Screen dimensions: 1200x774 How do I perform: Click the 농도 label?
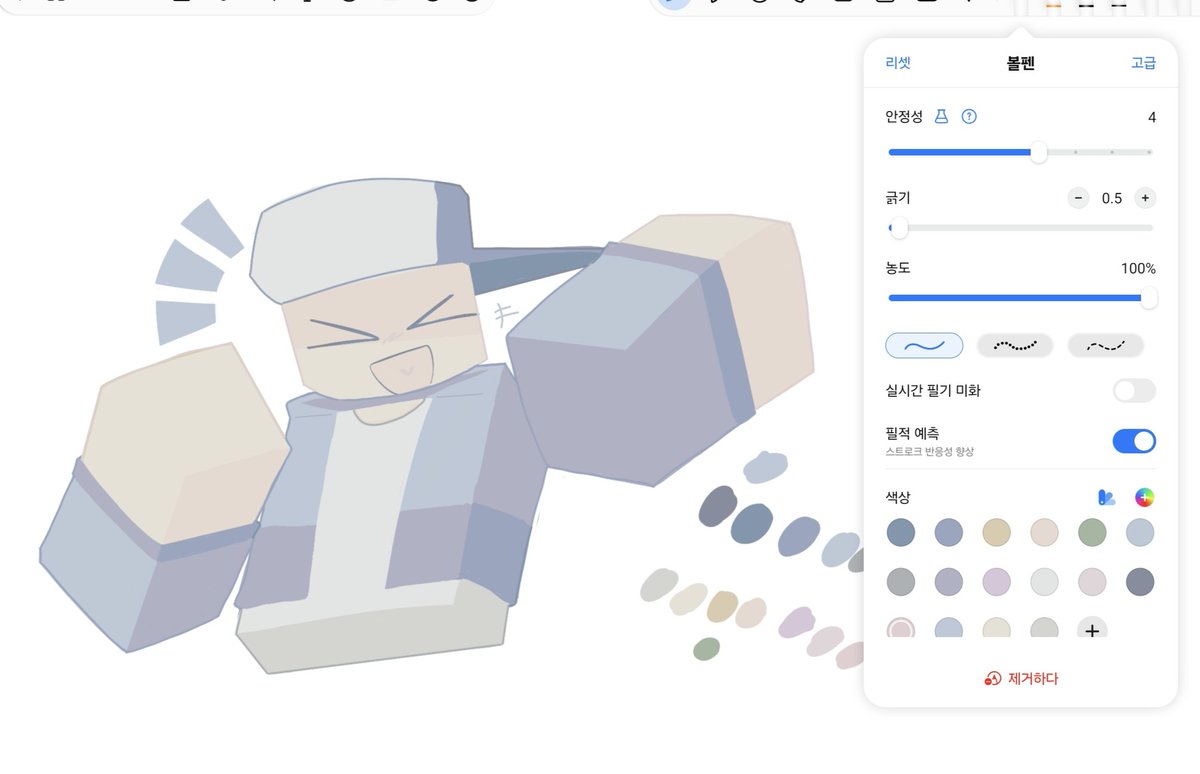(x=898, y=268)
